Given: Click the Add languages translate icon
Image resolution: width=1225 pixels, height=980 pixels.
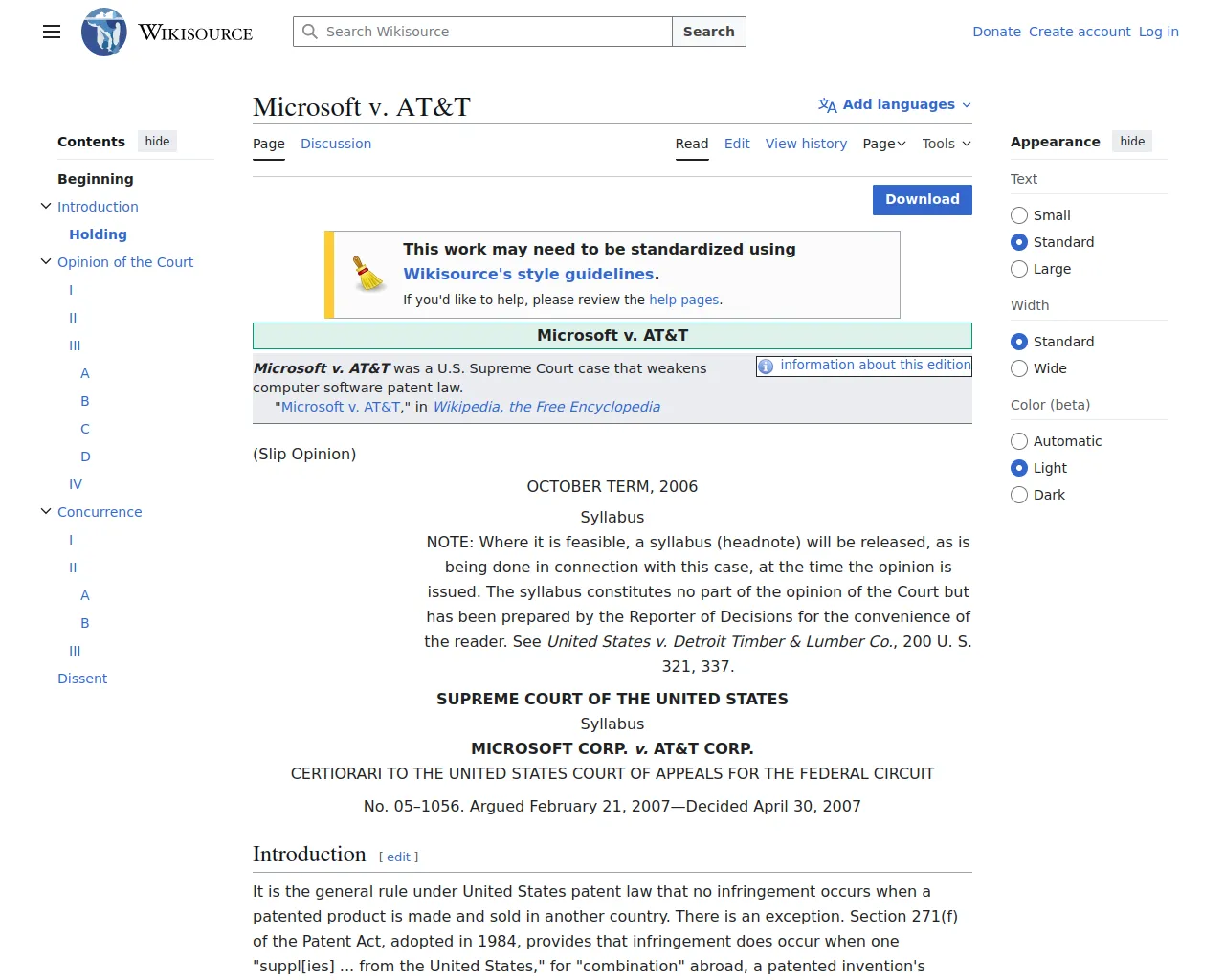Looking at the screenshot, I should click(827, 105).
